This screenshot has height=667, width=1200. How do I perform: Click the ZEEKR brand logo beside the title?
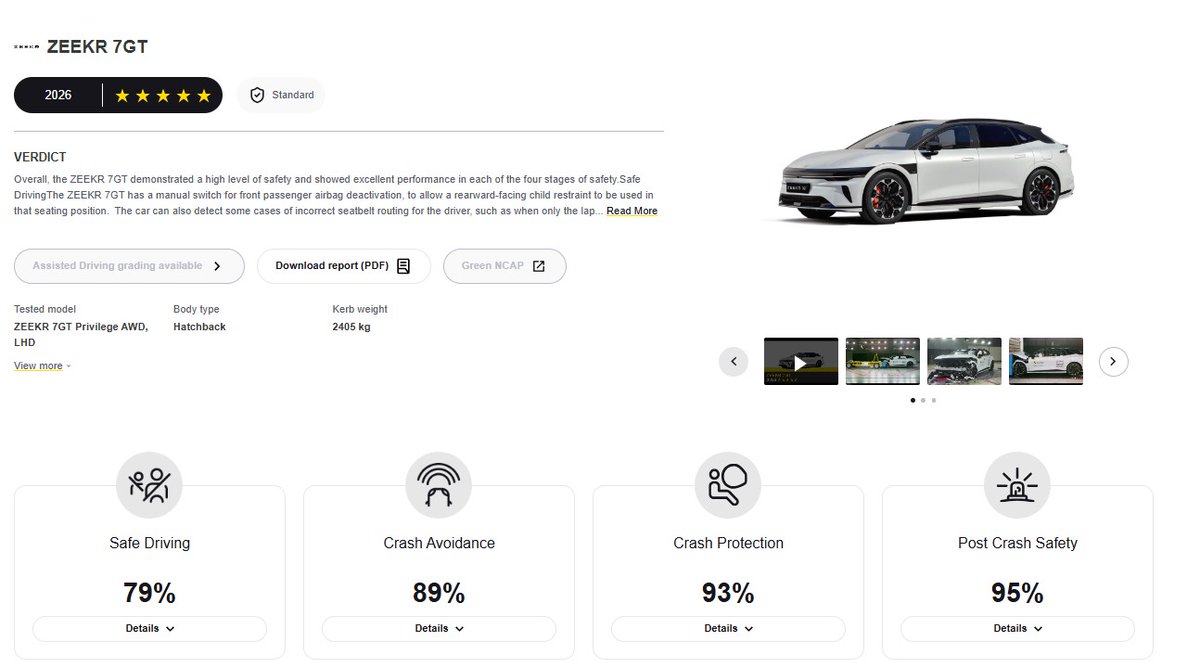tap(27, 47)
